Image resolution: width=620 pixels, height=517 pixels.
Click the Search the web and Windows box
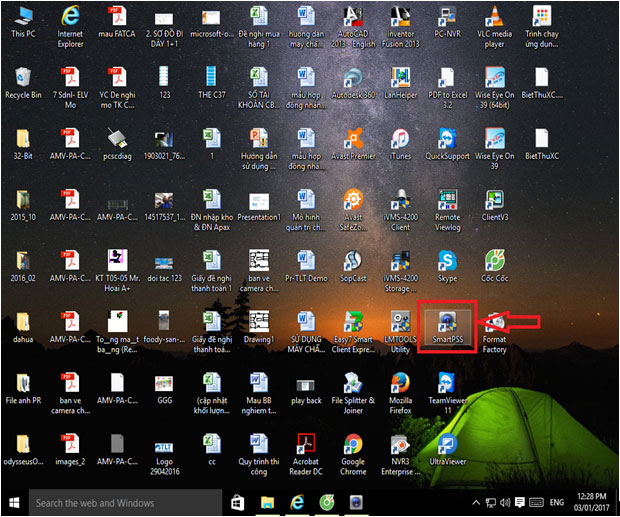pos(120,503)
